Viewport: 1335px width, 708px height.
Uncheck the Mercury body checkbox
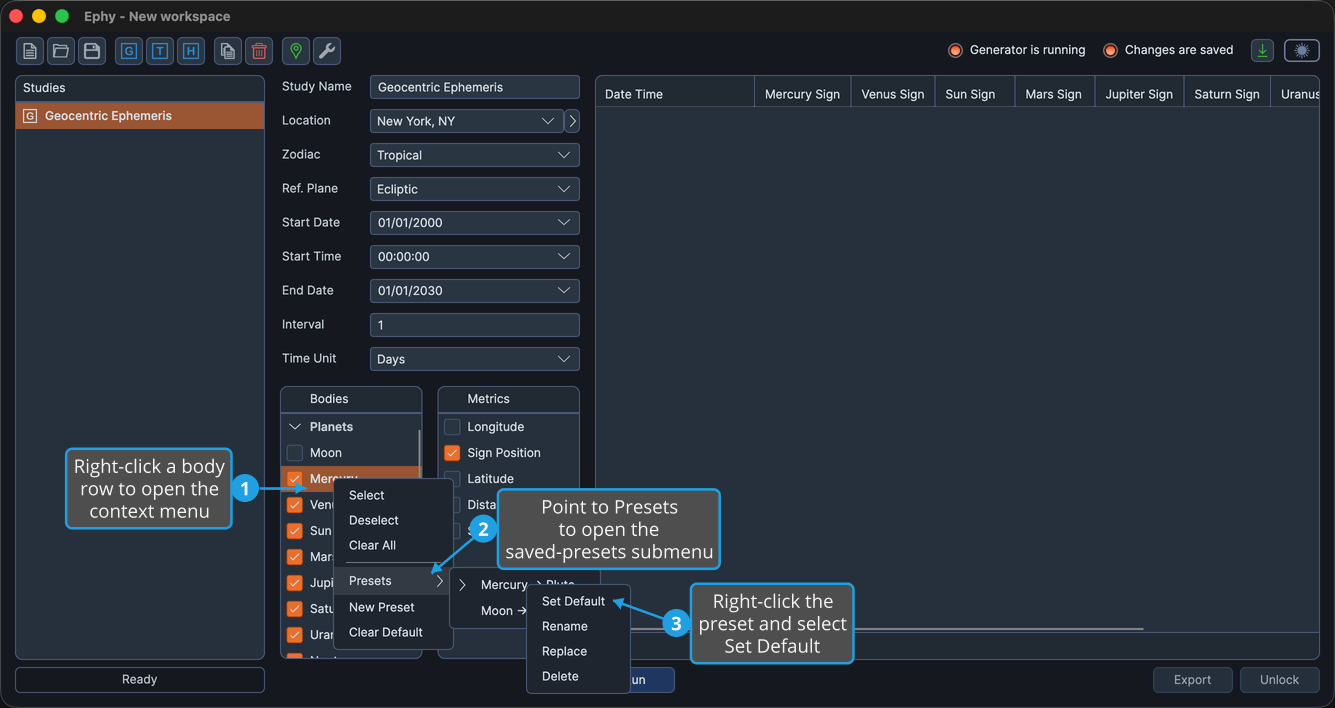point(295,479)
